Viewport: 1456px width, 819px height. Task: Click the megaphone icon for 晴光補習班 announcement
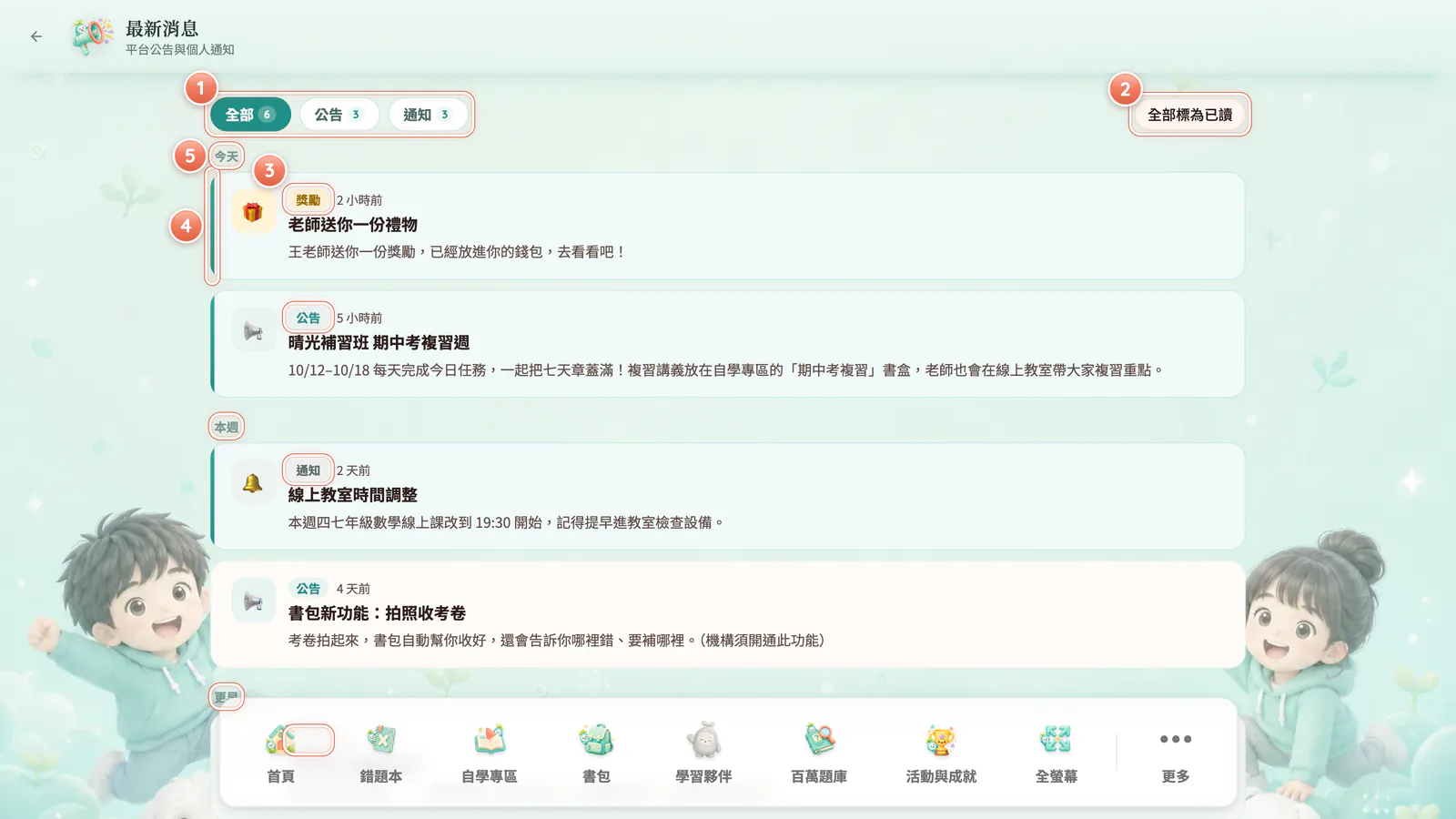[x=253, y=330]
